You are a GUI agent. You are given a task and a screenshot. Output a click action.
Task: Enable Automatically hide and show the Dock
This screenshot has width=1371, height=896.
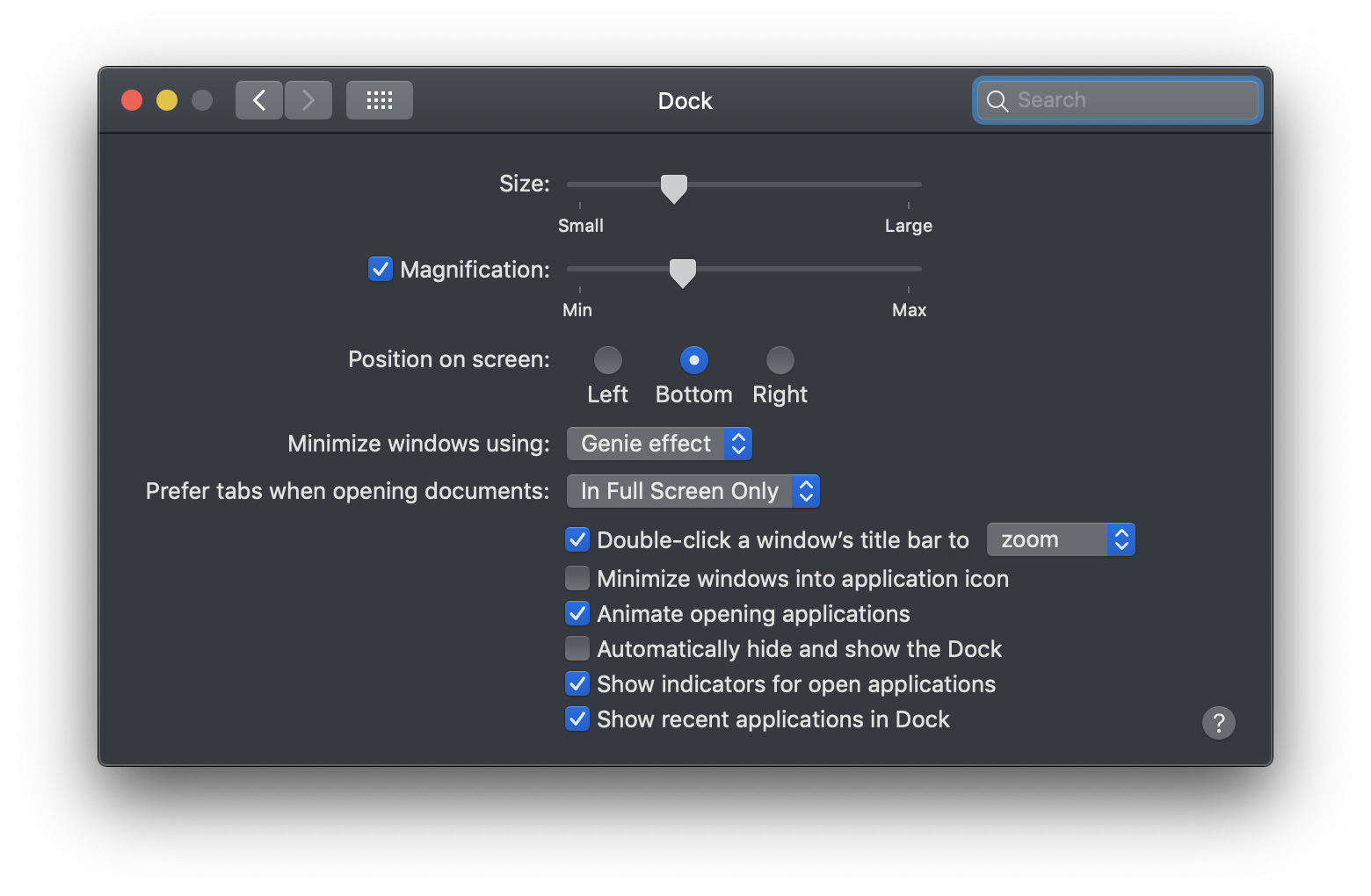coord(577,648)
